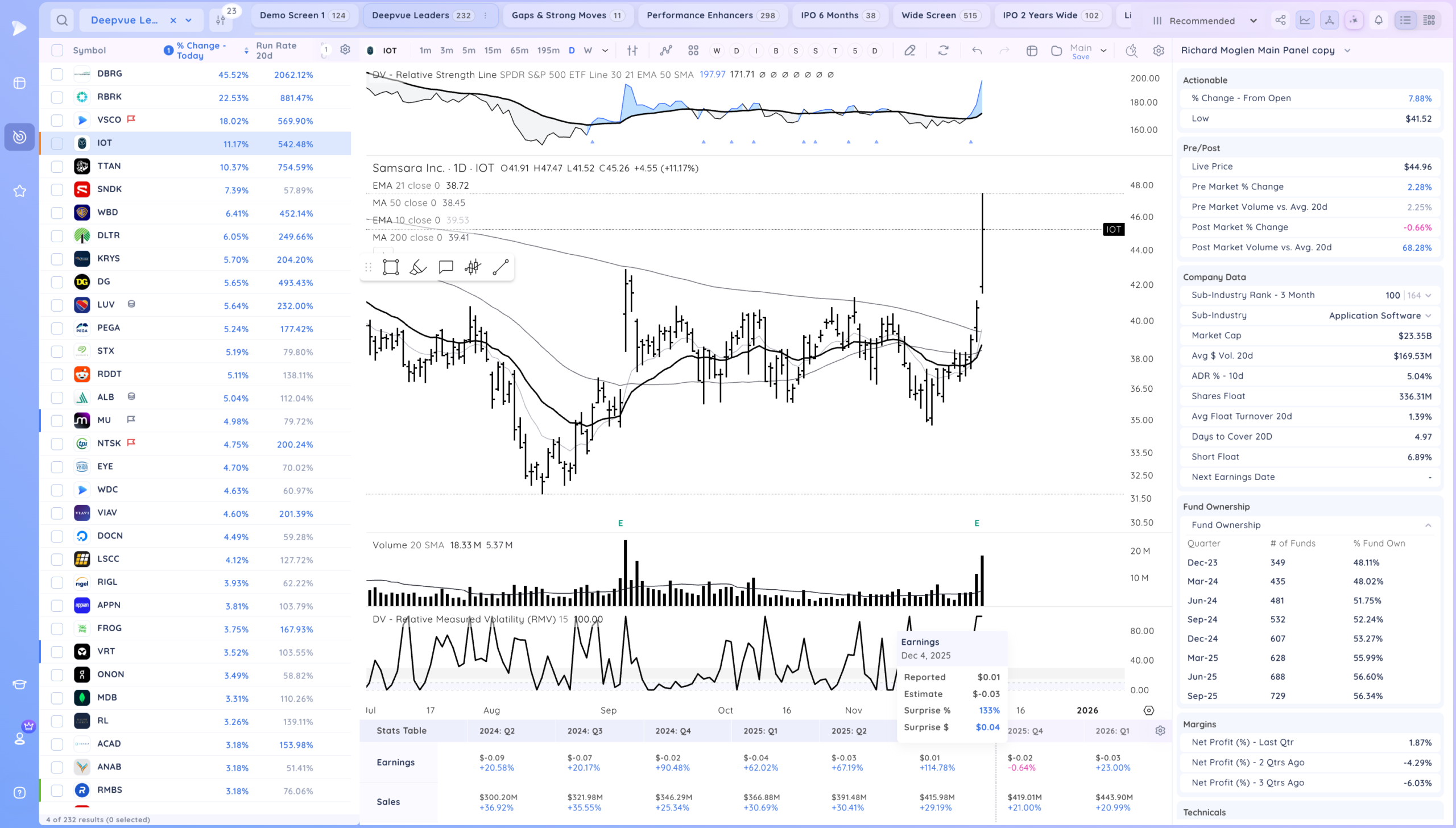This screenshot has height=828, width=1456.
Task: Toggle the select-all checkbox in Symbol header
Action: (x=57, y=50)
